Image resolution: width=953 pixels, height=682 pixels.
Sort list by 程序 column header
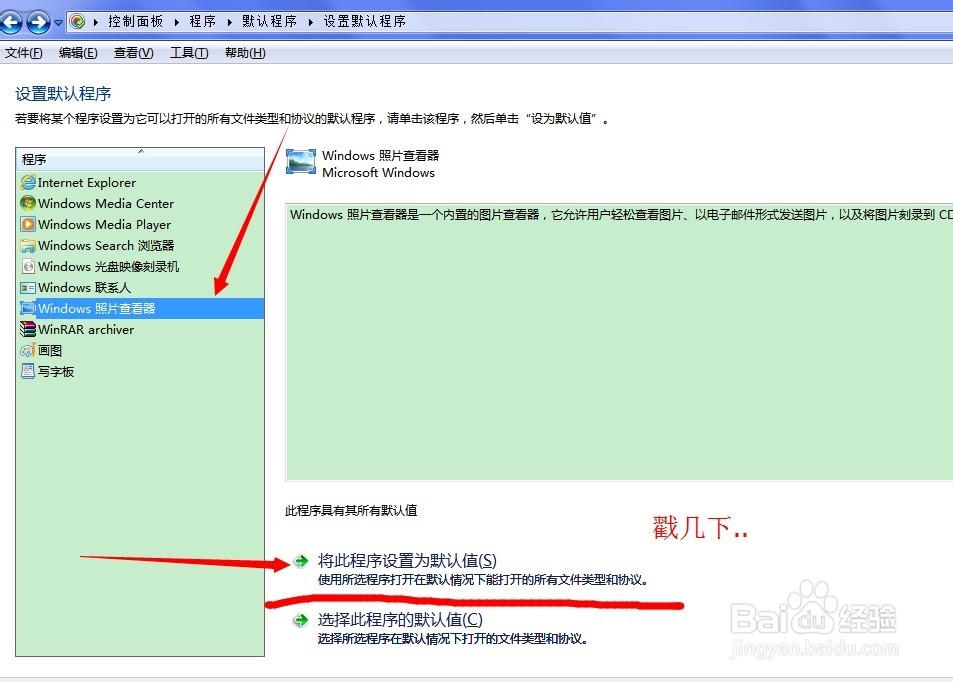140,159
